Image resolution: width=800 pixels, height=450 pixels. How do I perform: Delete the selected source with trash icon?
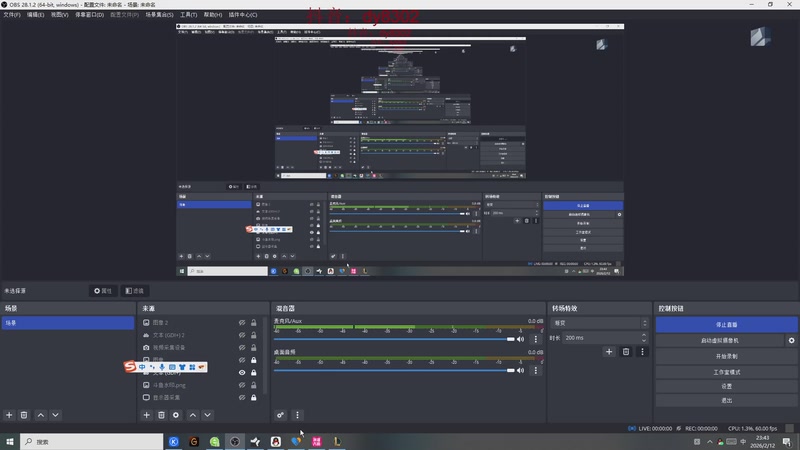pyautogui.click(x=161, y=415)
